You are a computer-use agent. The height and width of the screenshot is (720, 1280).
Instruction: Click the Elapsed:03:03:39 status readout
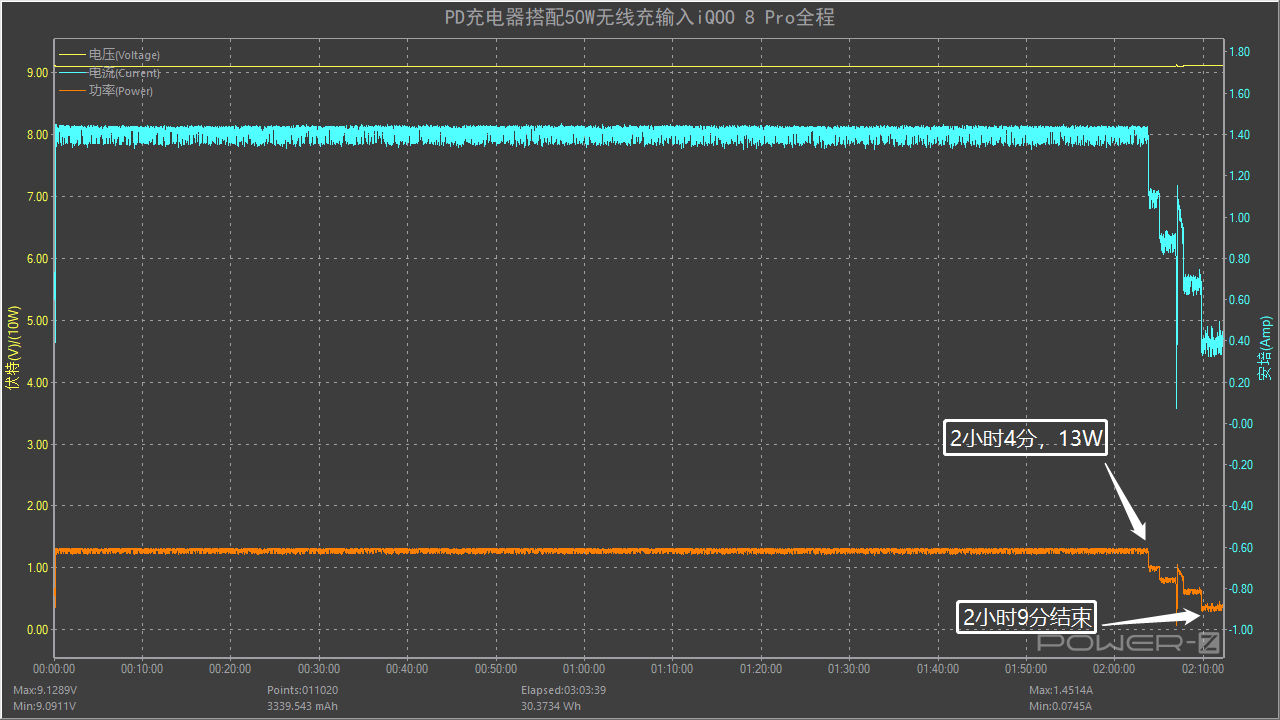point(563,690)
